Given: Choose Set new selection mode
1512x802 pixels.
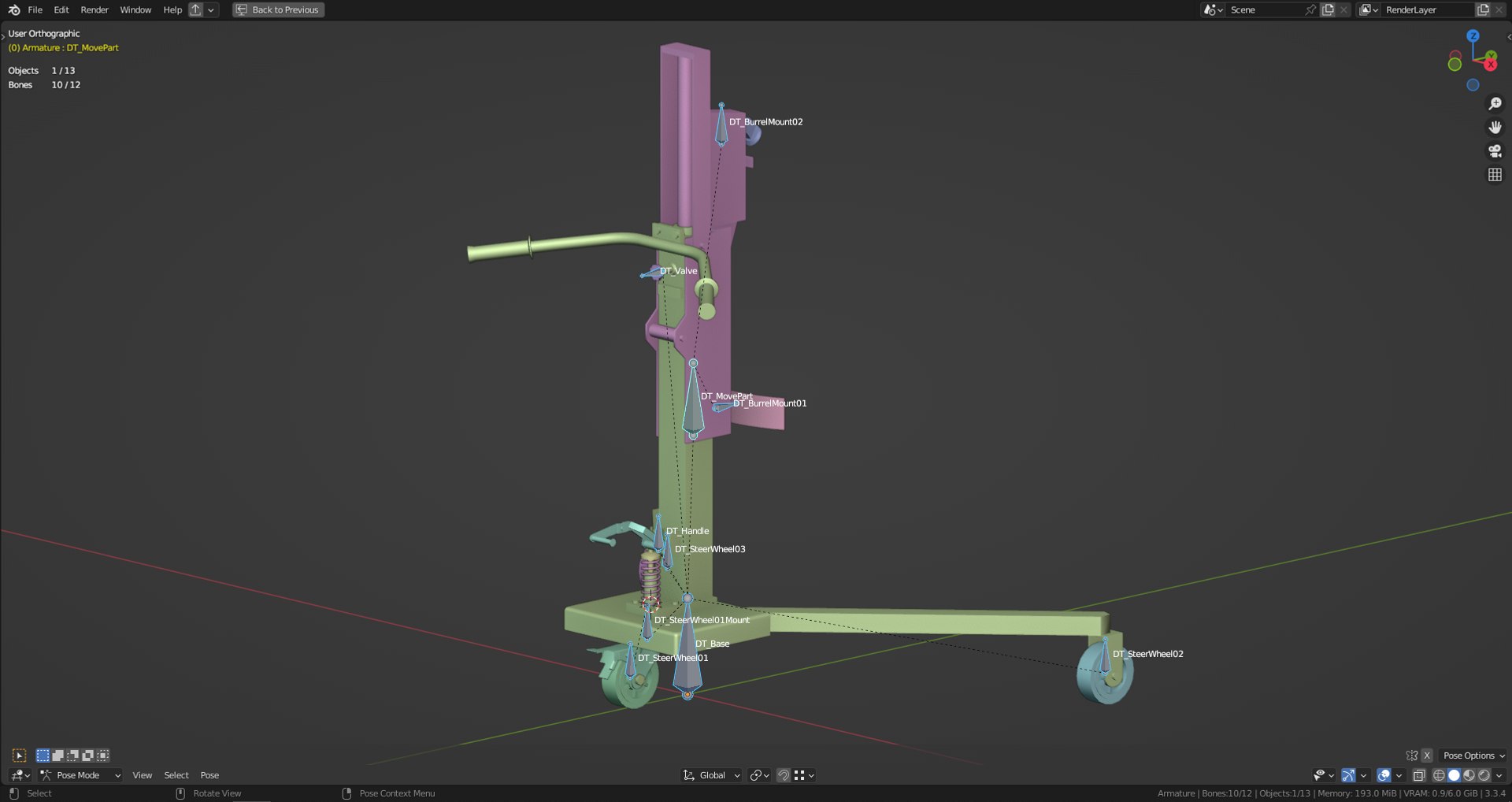Looking at the screenshot, I should pyautogui.click(x=43, y=756).
